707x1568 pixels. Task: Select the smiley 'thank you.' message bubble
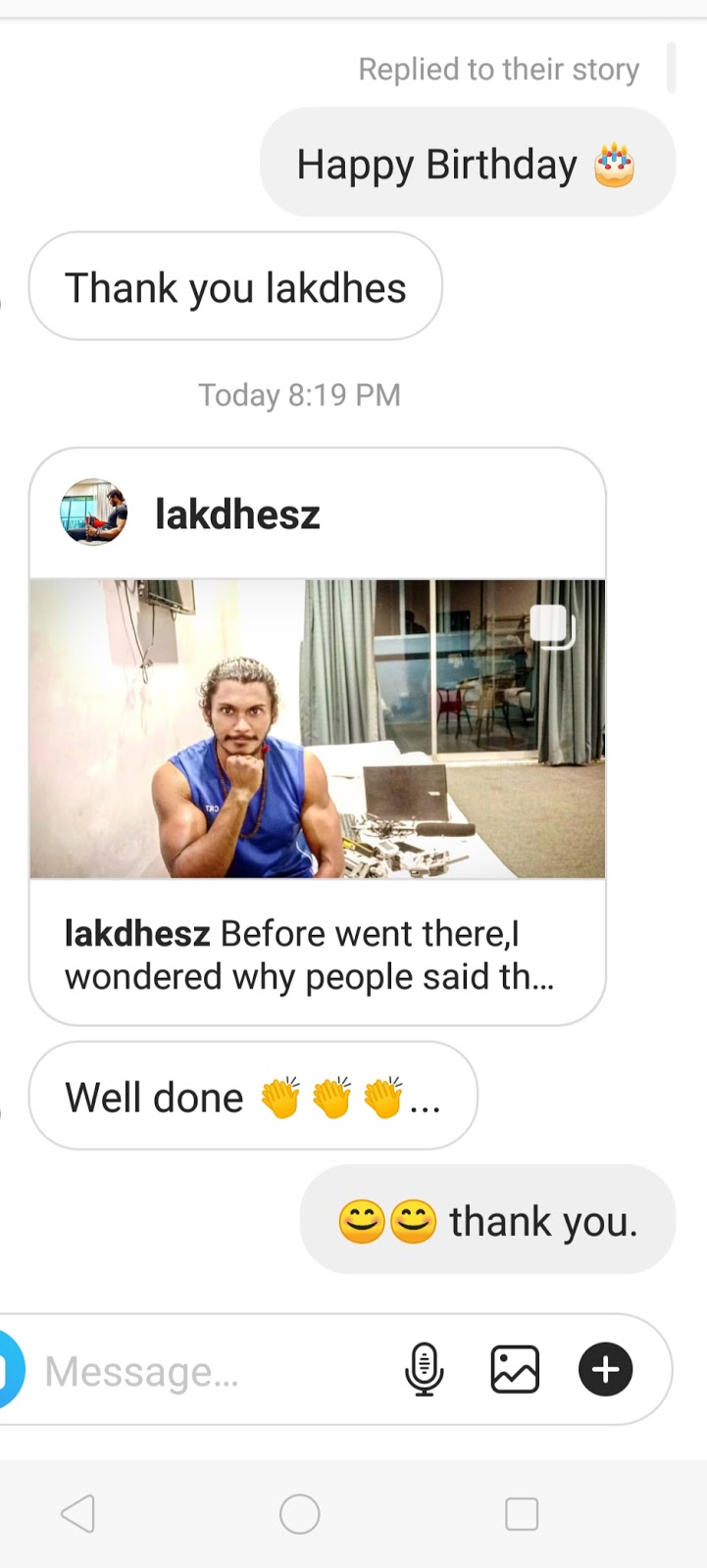pos(487,1219)
